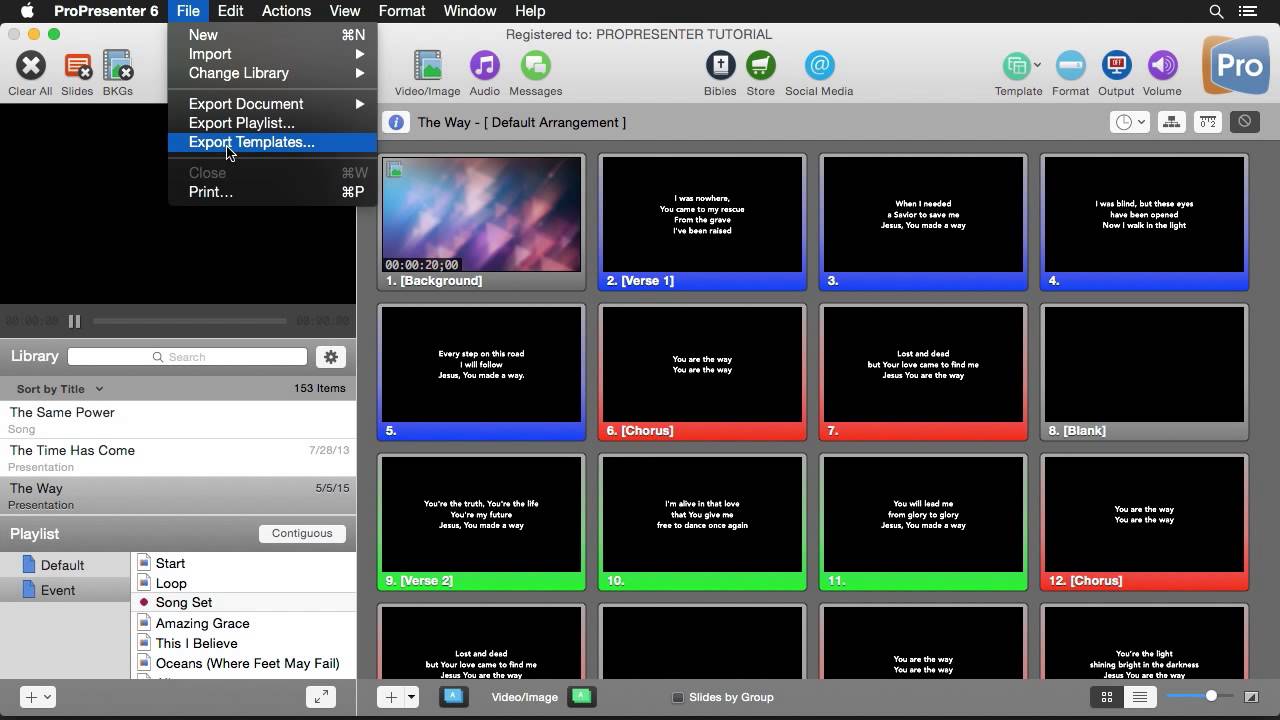Select slide 9 Verse 2 thumbnail
Screen dimensions: 1280x720
(x=481, y=522)
